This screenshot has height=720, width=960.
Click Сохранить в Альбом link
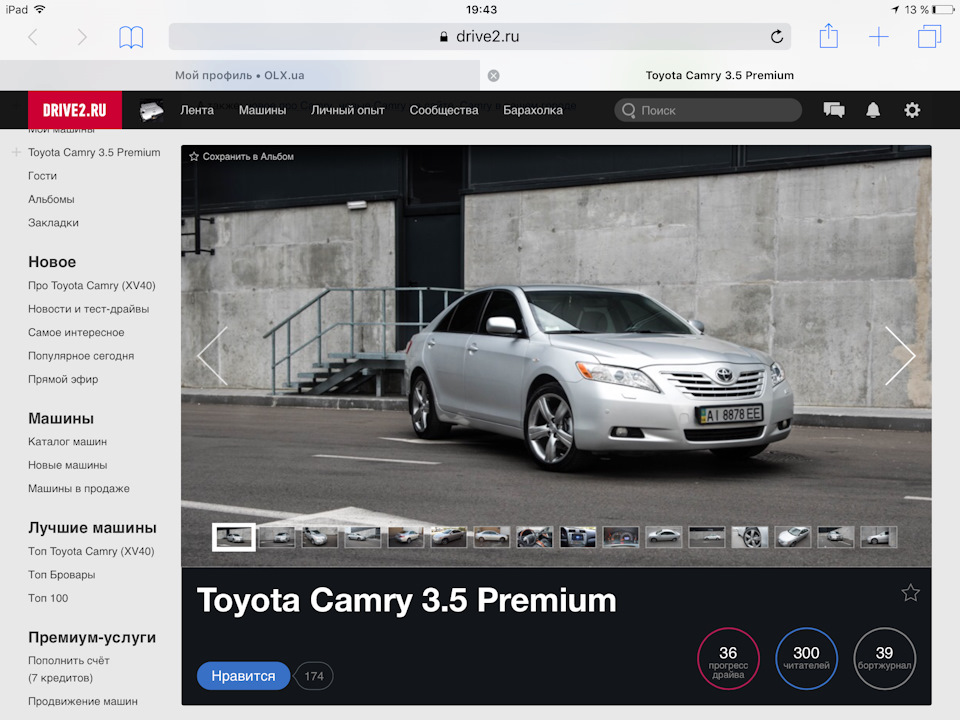tap(248, 157)
